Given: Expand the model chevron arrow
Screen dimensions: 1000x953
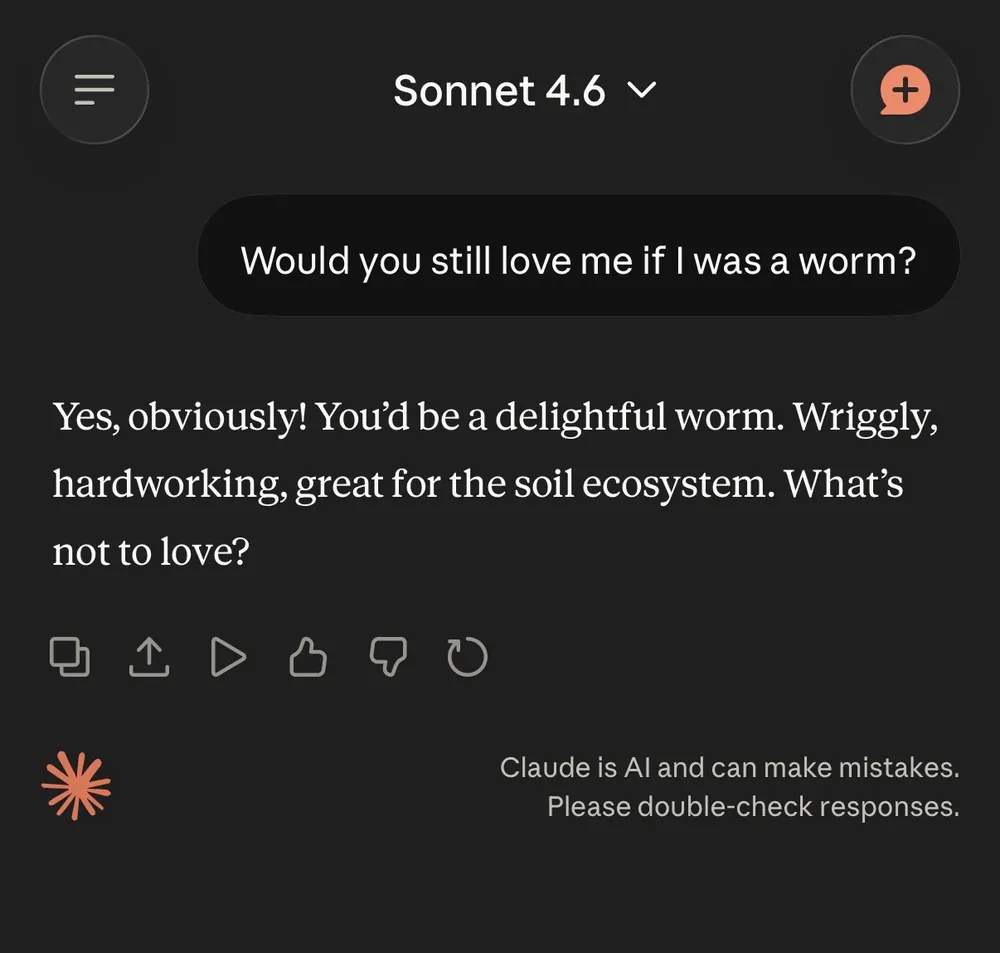Looking at the screenshot, I should [641, 91].
